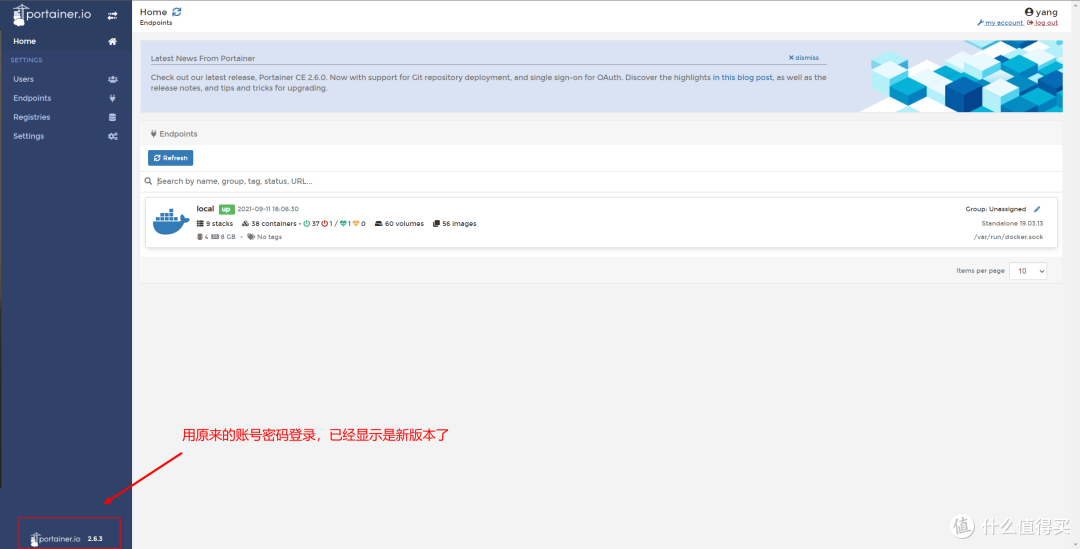Viewport: 1080px width, 549px height.
Task: Click the pencil edit icon on local endpoint
Action: (1037, 209)
